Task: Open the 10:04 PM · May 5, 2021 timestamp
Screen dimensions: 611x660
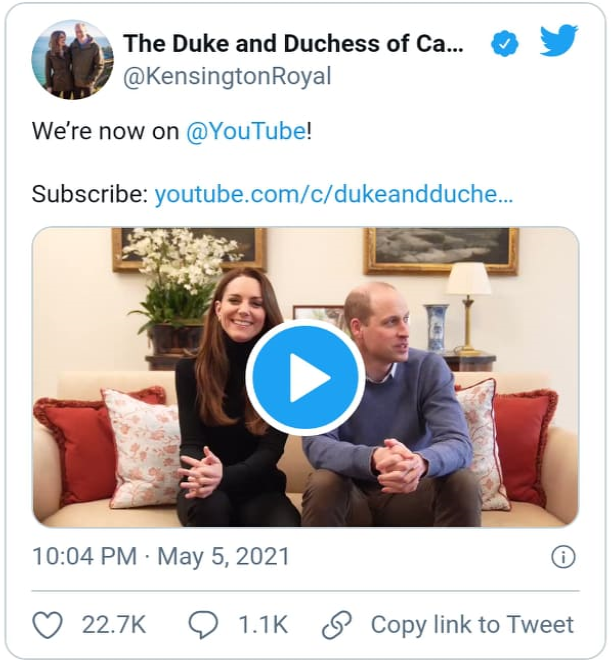Action: 160,557
